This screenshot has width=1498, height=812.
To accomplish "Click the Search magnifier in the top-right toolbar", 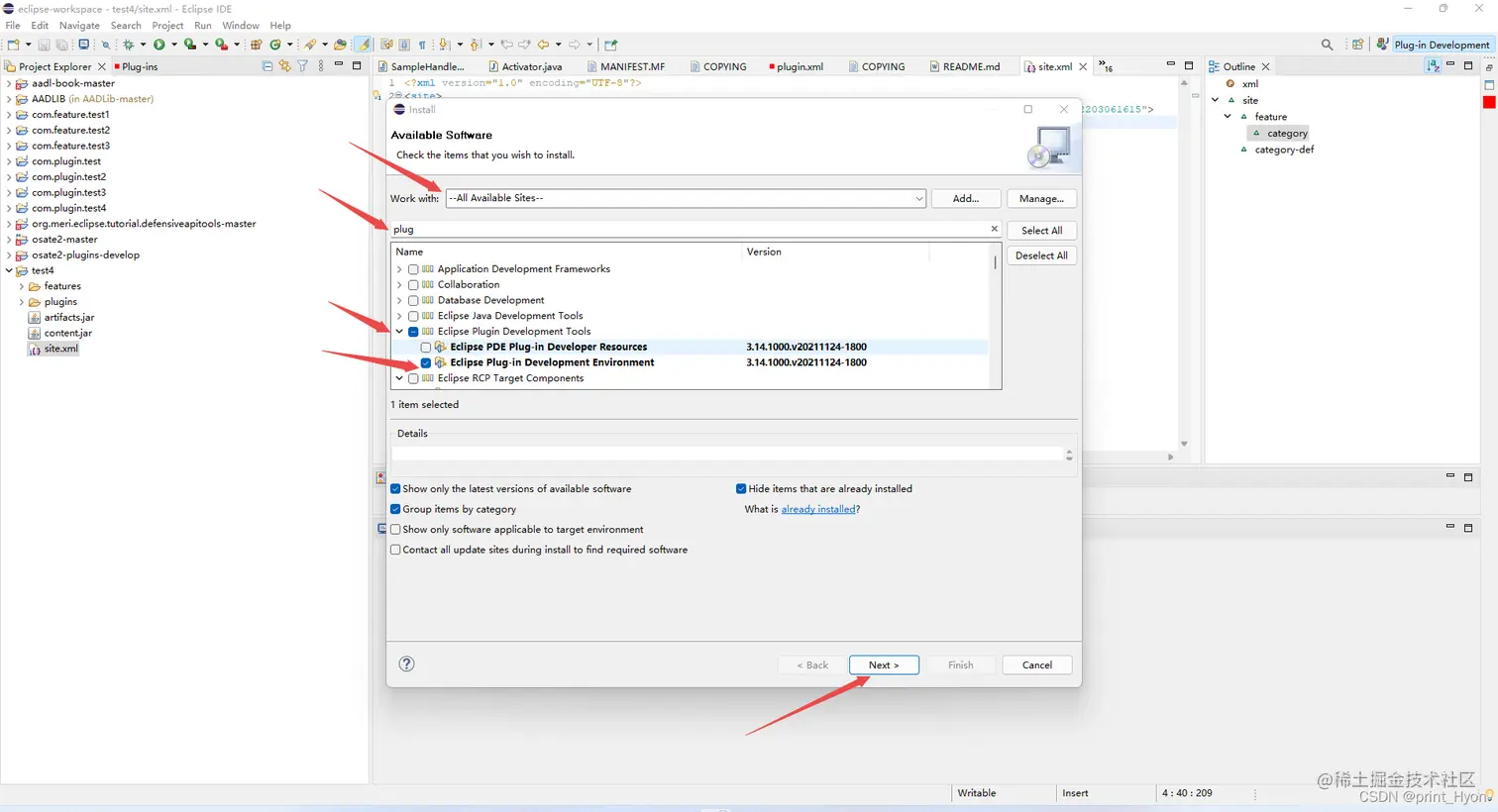I will (x=1328, y=45).
